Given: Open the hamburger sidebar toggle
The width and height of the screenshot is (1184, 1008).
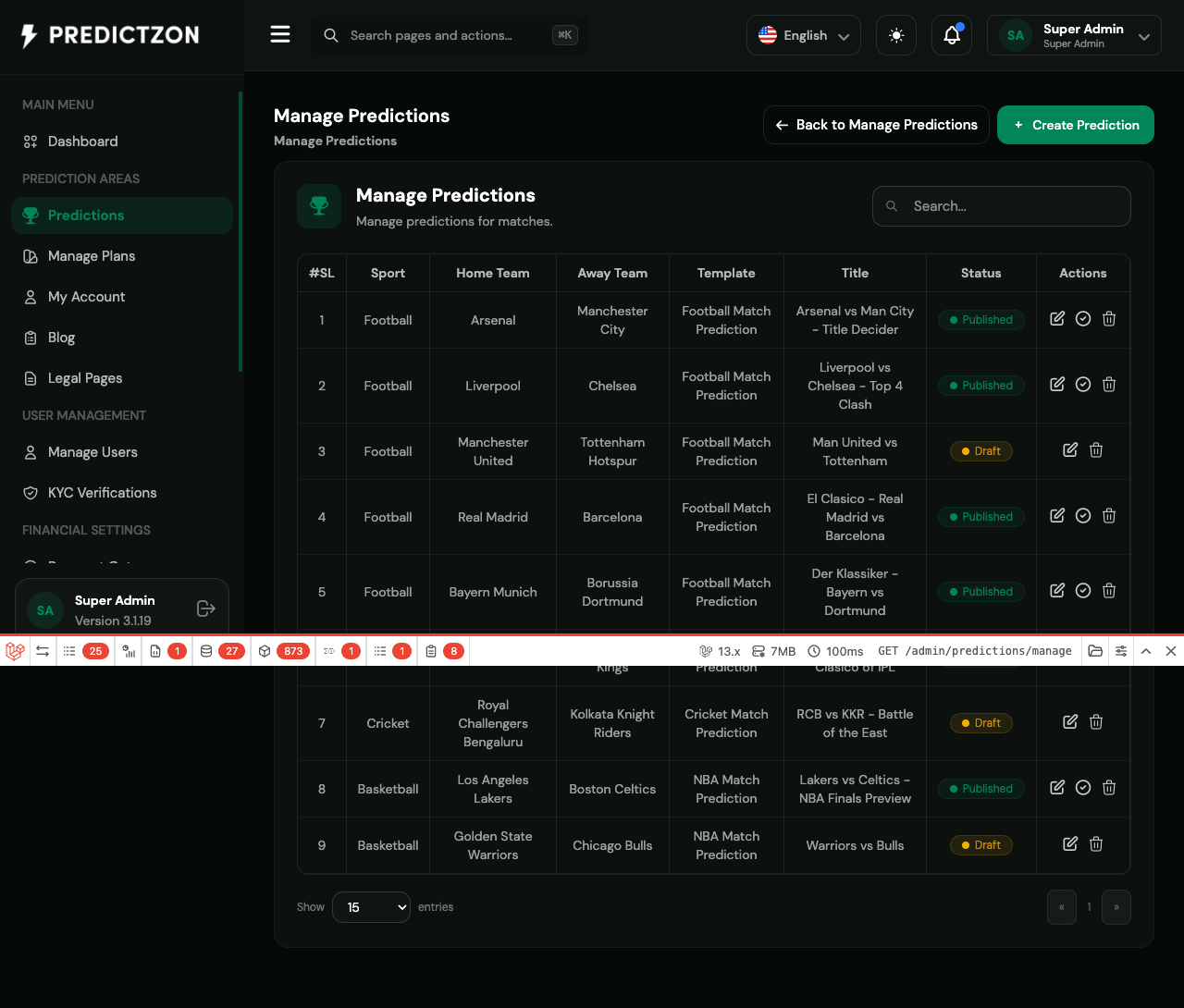Looking at the screenshot, I should pos(280,35).
